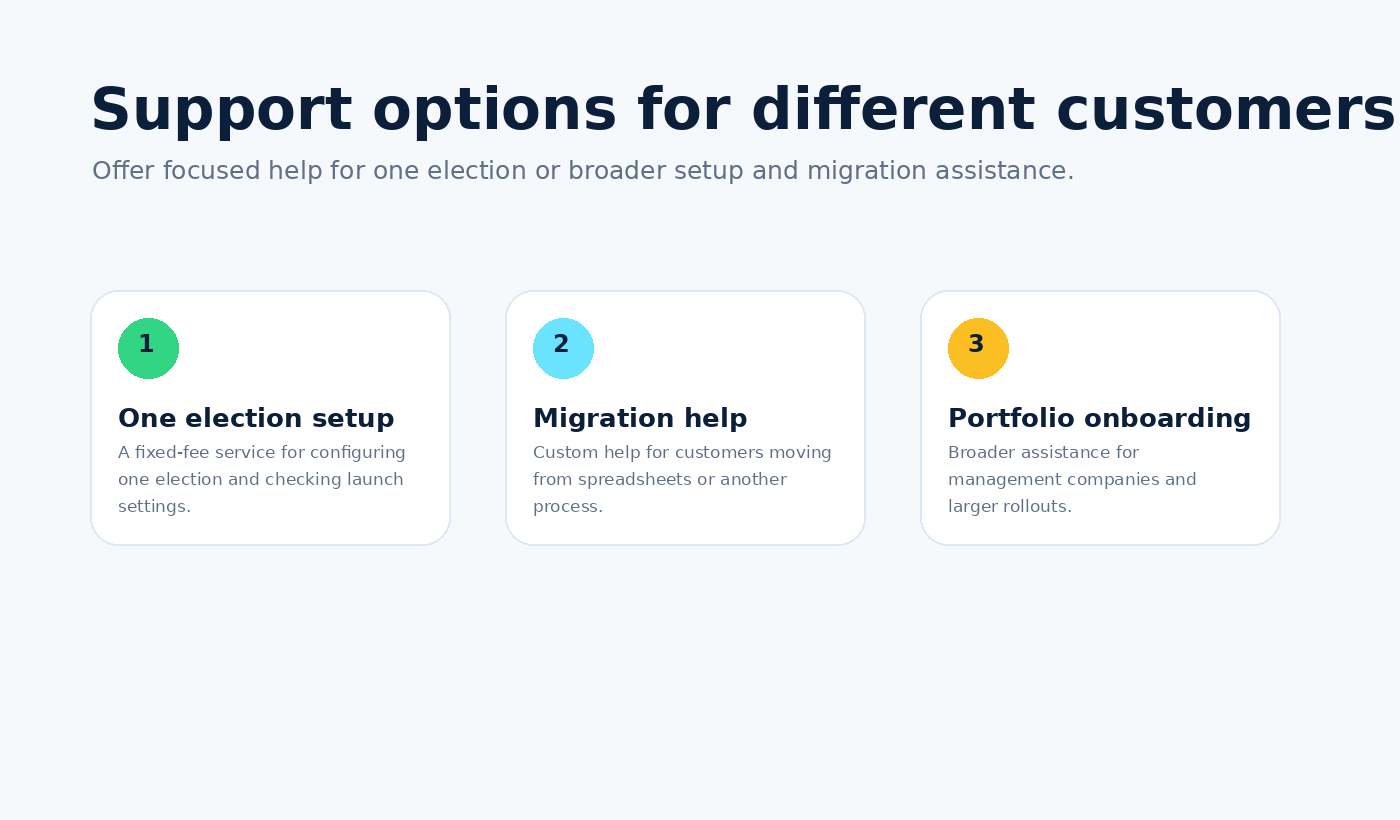Click the broader assistance description text

1072,480
